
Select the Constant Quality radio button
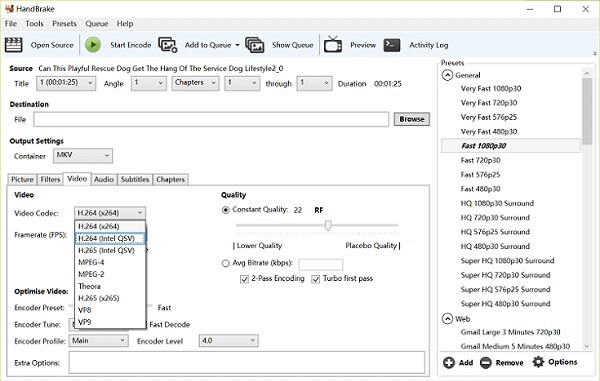[x=226, y=210]
